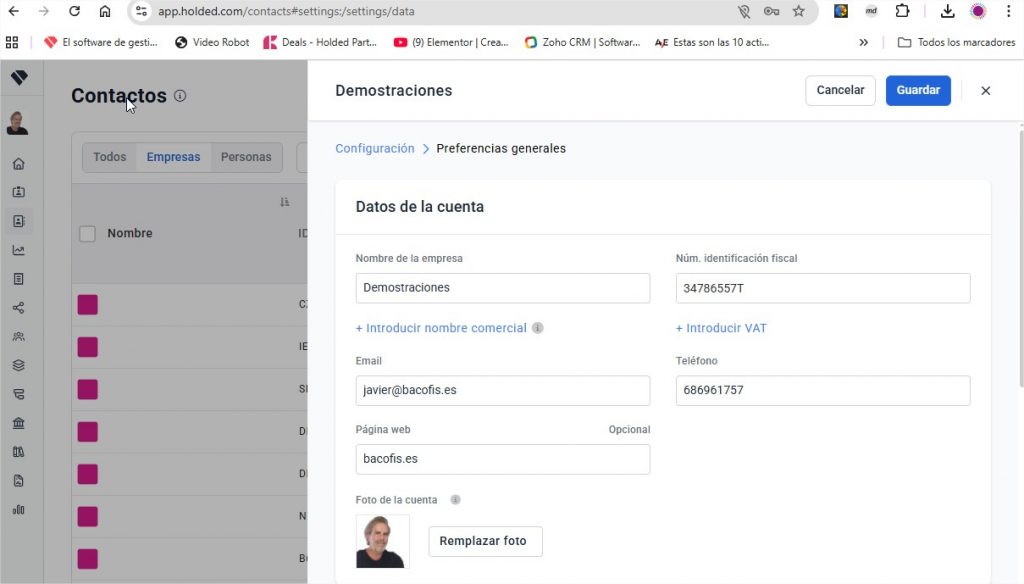Viewport: 1024px width, 584px height.
Task: Switch to the Personas tab
Action: click(x=244, y=156)
